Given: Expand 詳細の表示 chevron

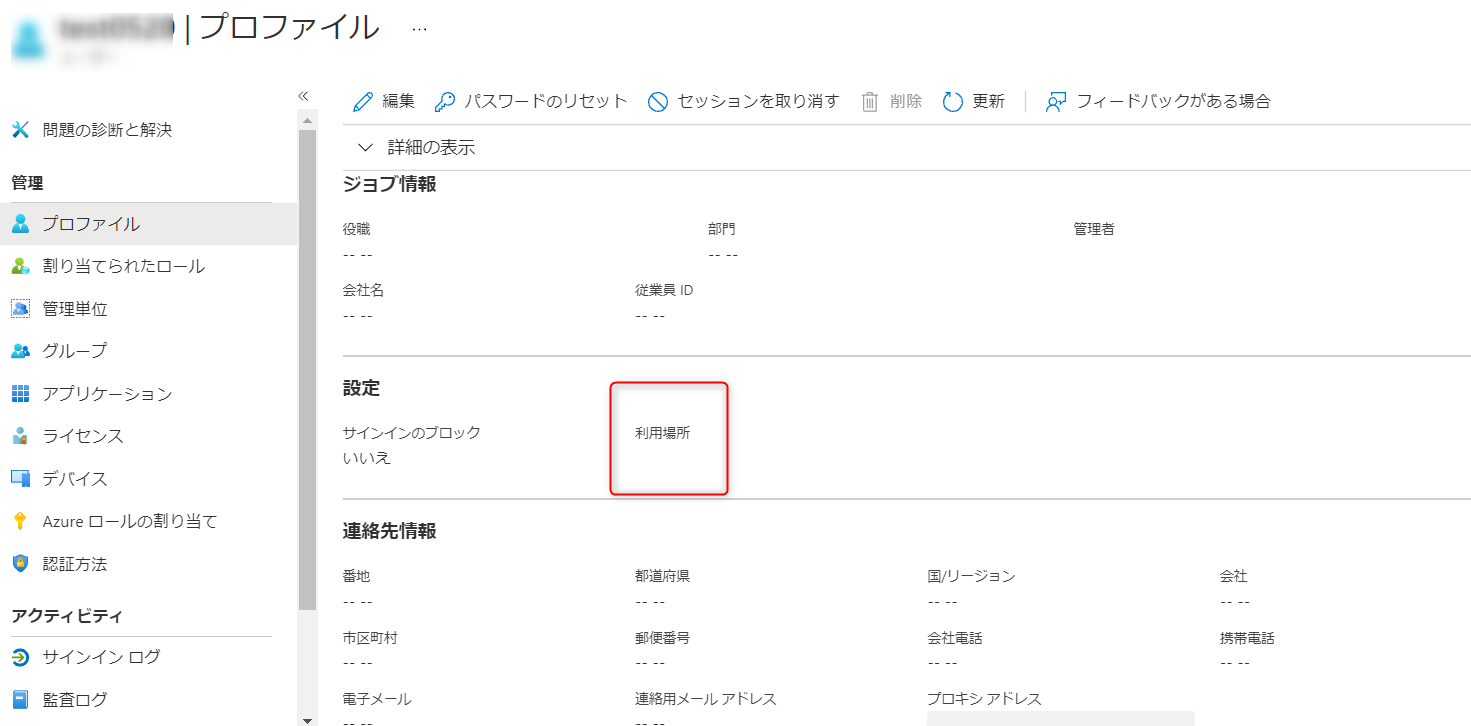Looking at the screenshot, I should 365,148.
